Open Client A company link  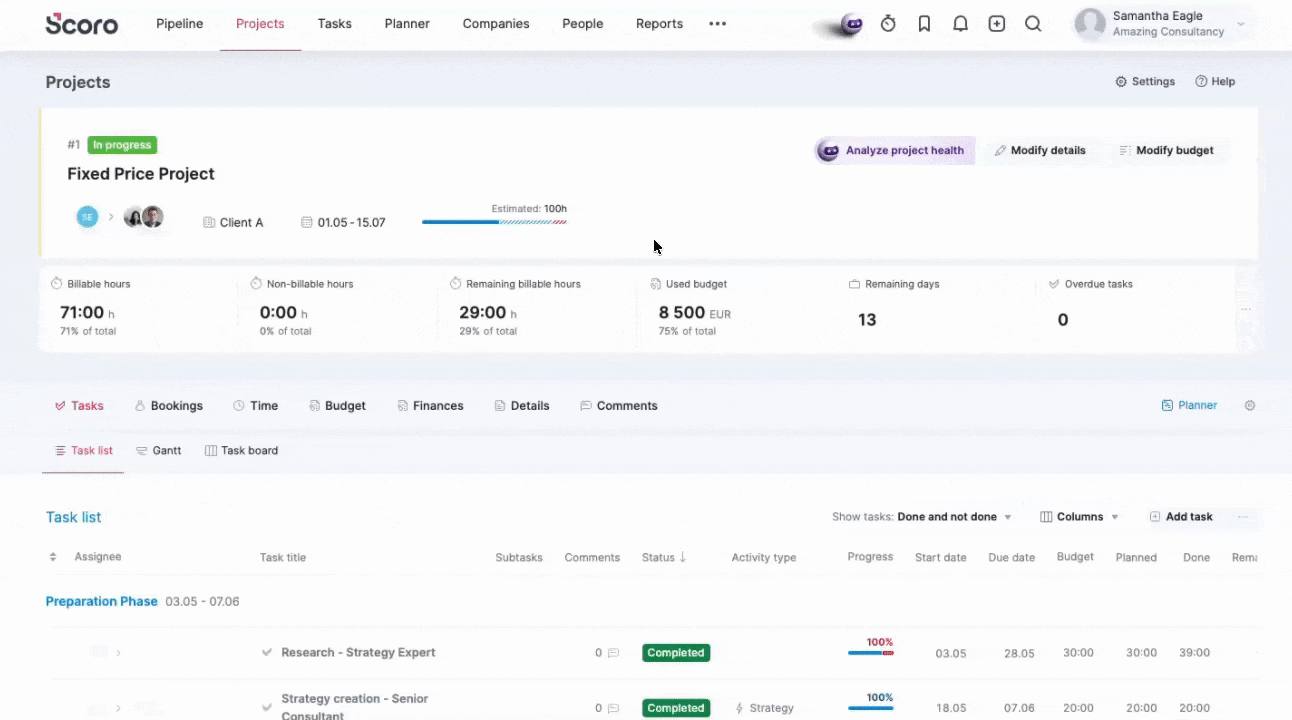(x=233, y=222)
